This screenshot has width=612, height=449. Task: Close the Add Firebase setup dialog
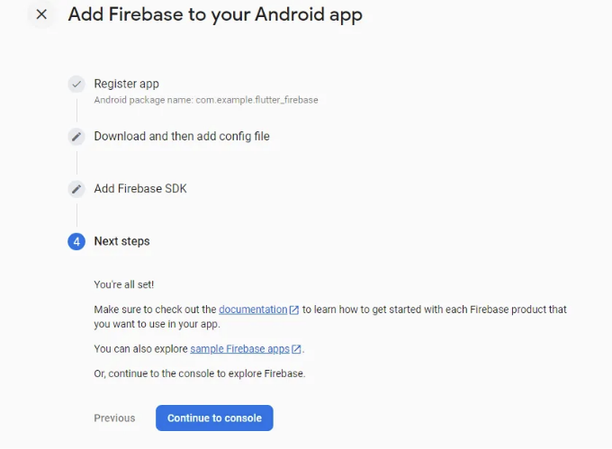click(41, 14)
